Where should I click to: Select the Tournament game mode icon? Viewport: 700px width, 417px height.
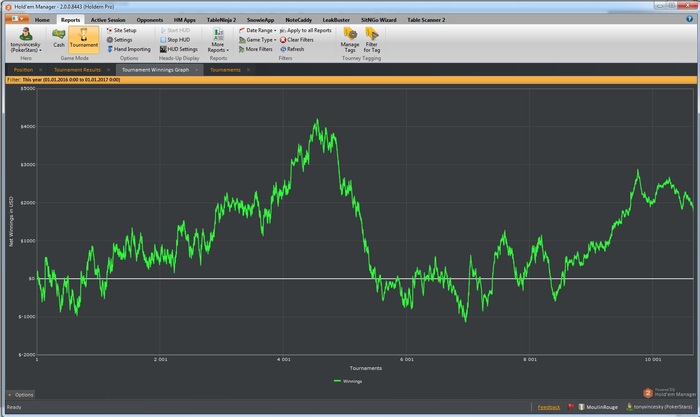pyautogui.click(x=84, y=36)
